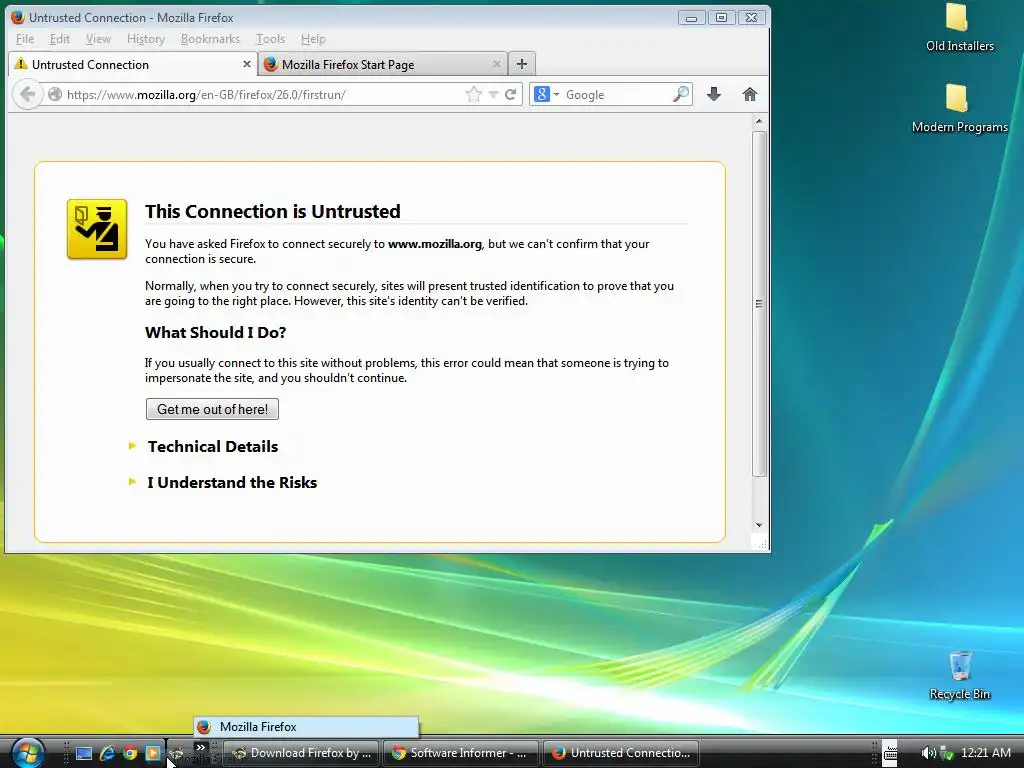Launch Windows Media Player from quick launch
Viewport: 1024px width, 768px height.
coord(153,753)
